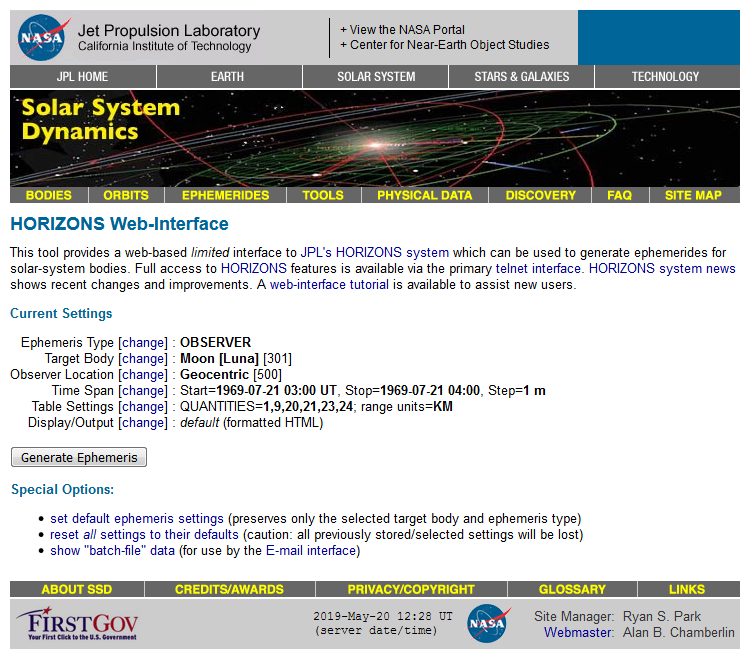Open the STARS & GALAXIES tab
Viewport: 750px width, 659px height.
[521, 77]
